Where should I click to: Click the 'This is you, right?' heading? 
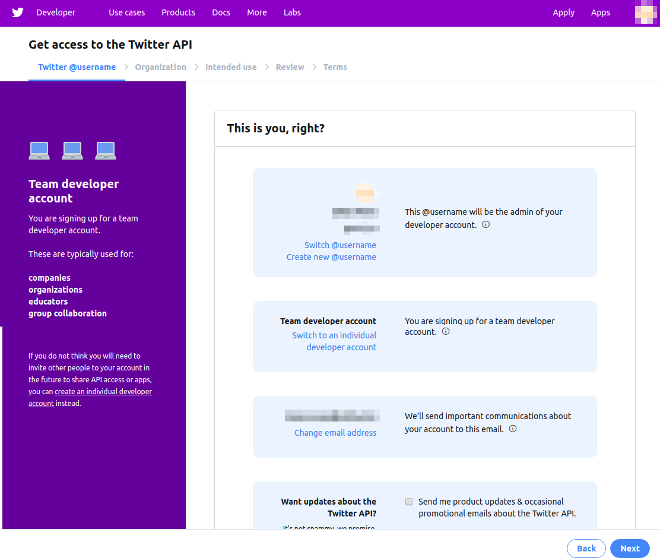click(276, 128)
